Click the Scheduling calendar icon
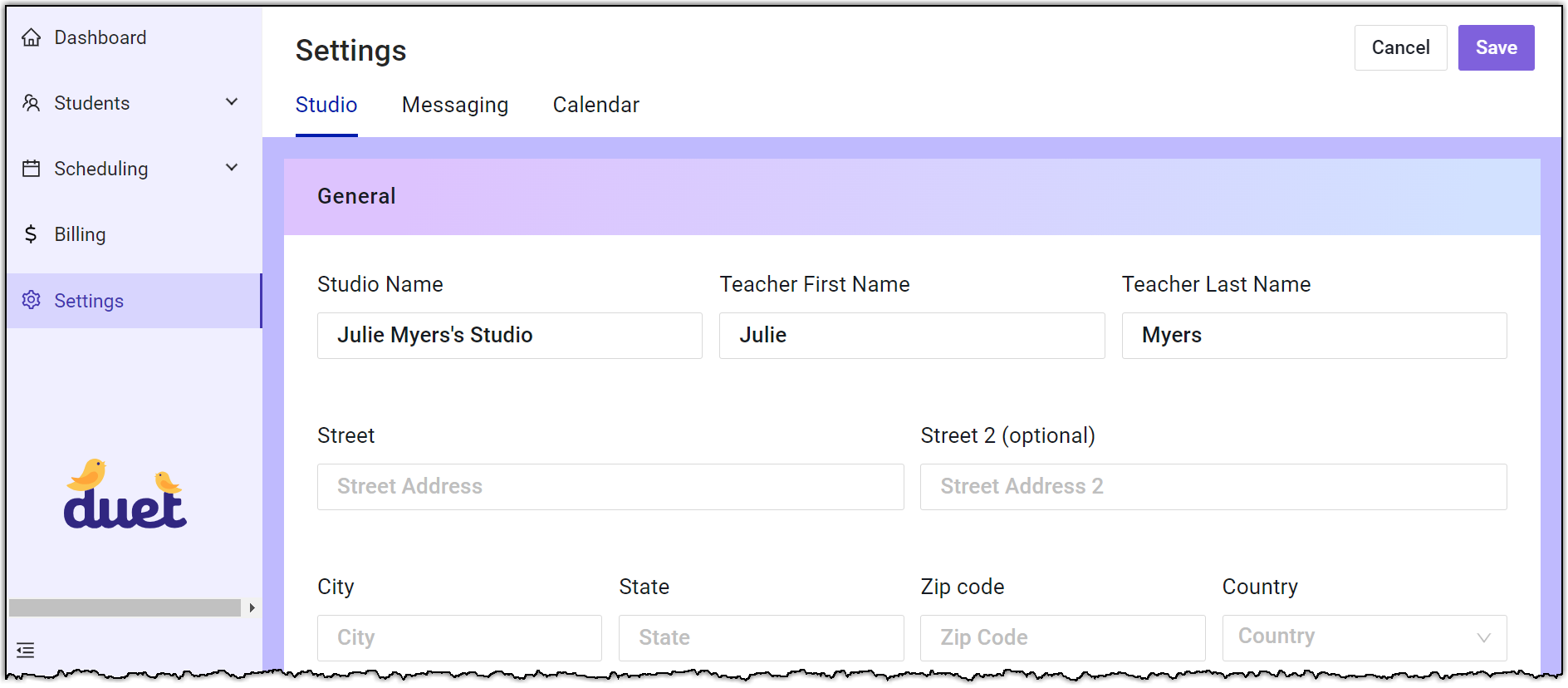This screenshot has height=688, width=1568. (x=32, y=169)
